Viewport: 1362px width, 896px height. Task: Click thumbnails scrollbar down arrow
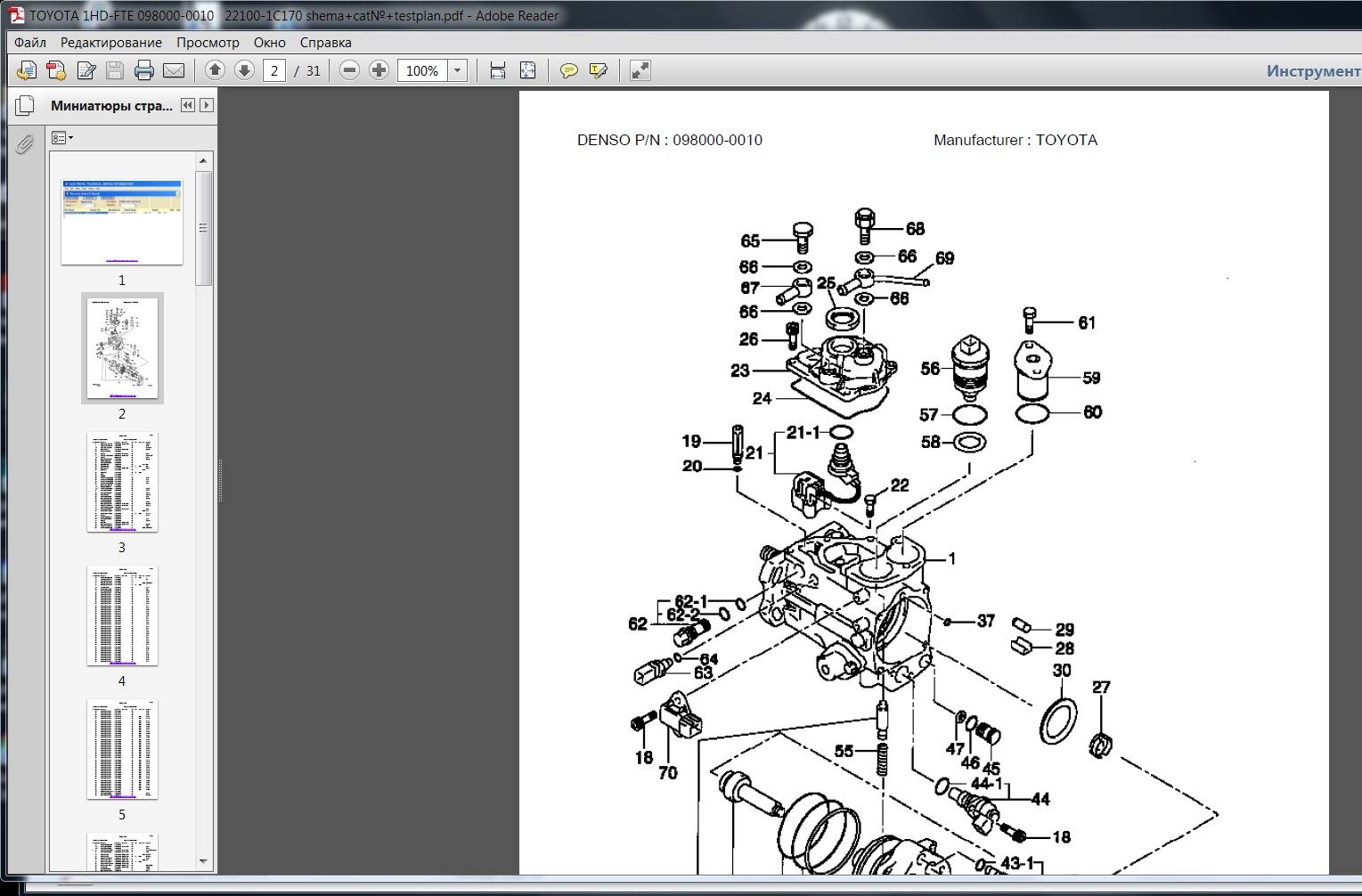coord(203,861)
